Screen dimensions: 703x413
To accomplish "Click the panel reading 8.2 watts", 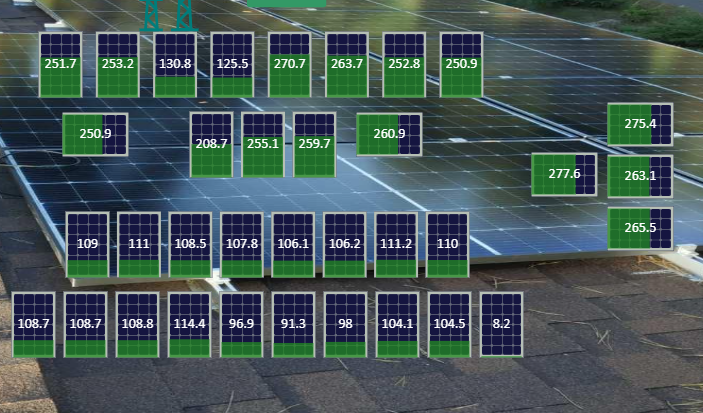I will click(x=501, y=325).
